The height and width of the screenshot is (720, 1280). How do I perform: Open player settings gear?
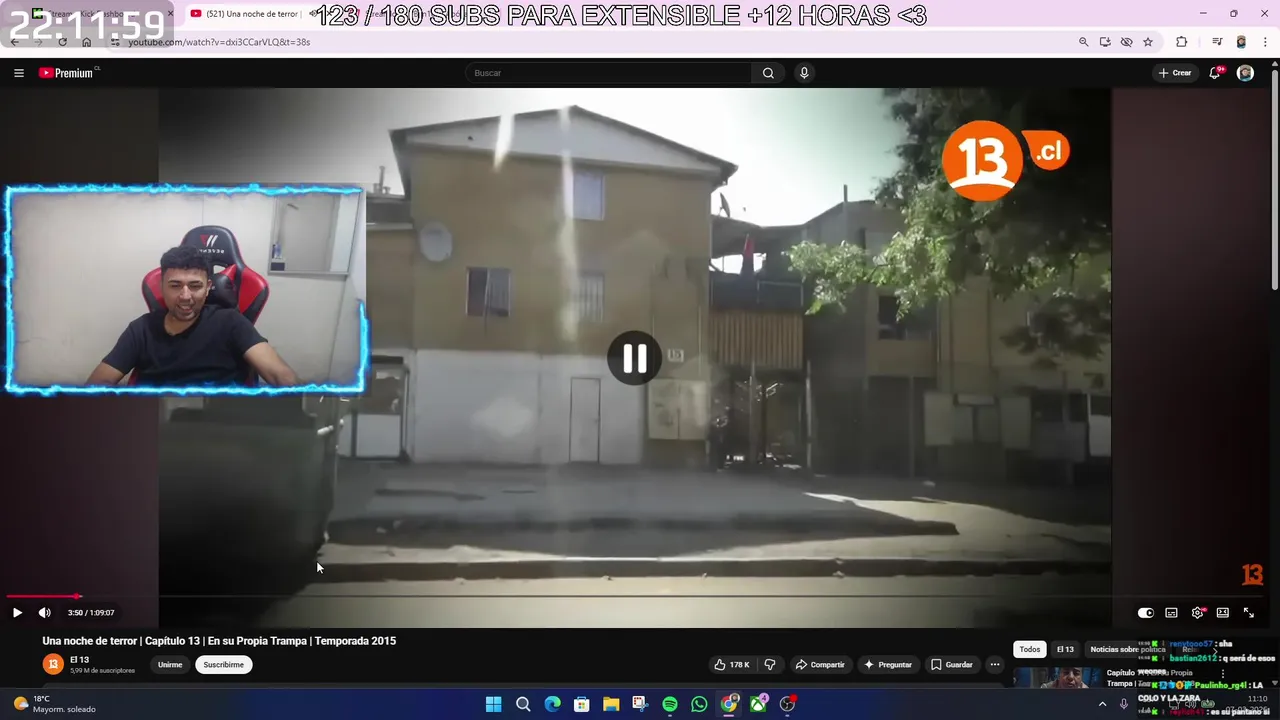click(x=1197, y=613)
